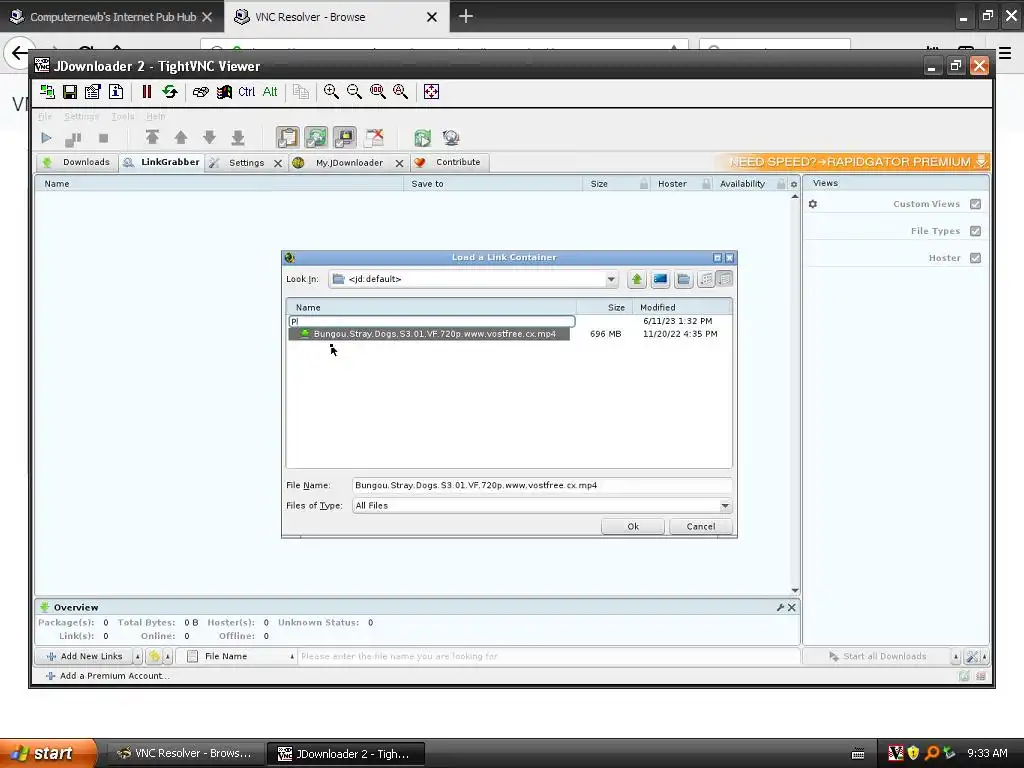Open the Downloads tab

point(76,162)
